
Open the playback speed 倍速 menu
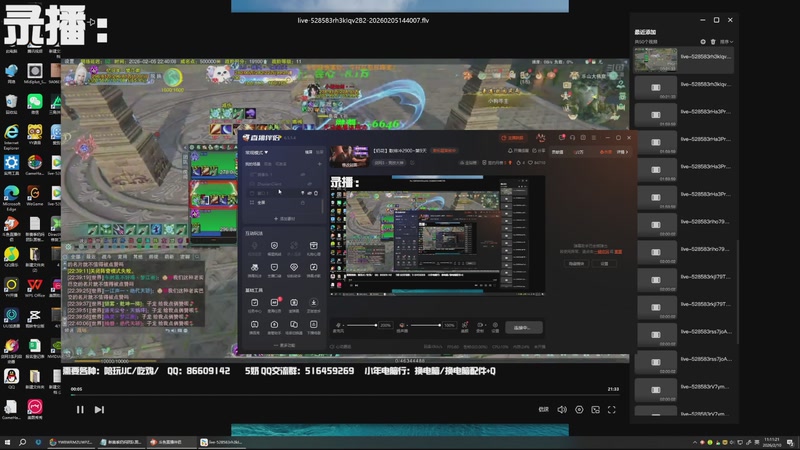(544, 410)
